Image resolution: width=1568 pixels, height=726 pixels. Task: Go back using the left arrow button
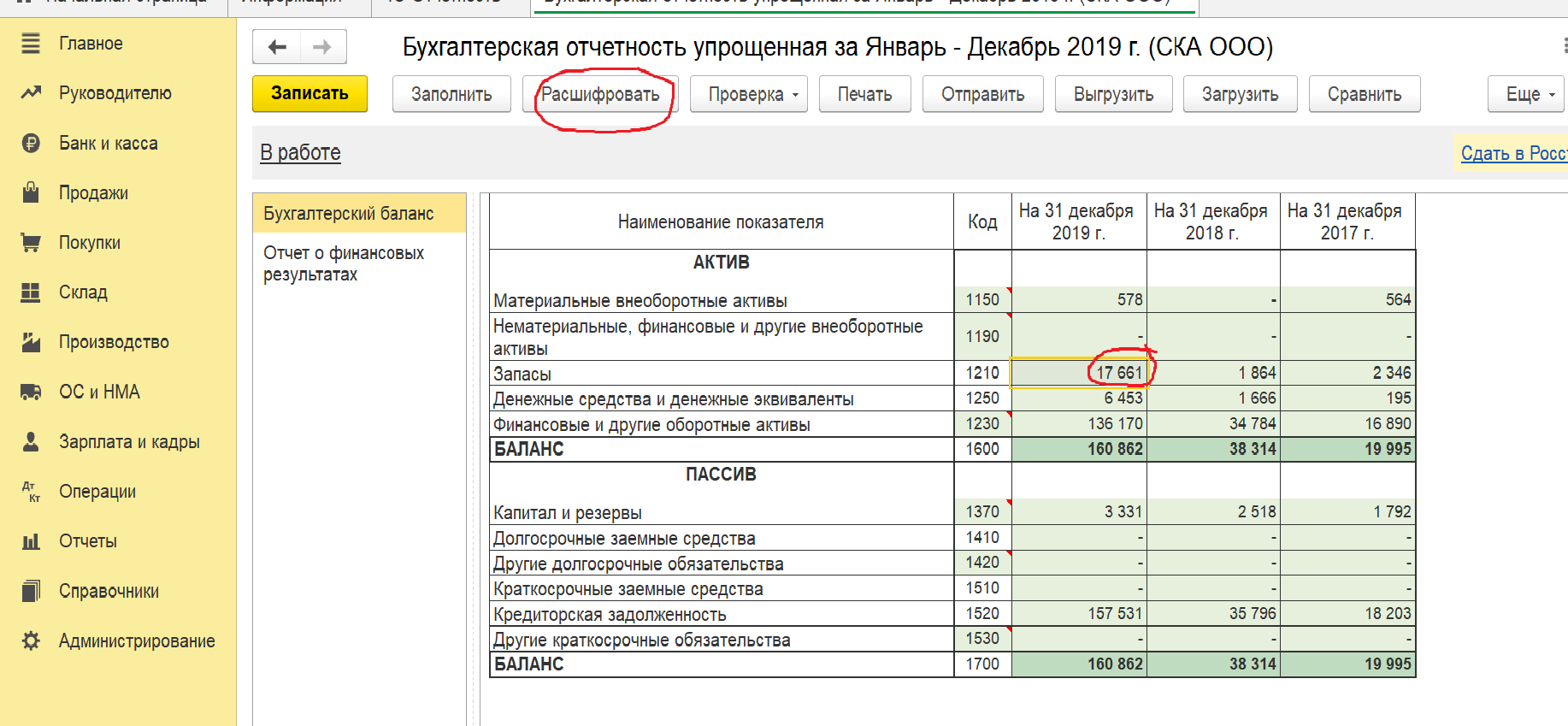[277, 47]
